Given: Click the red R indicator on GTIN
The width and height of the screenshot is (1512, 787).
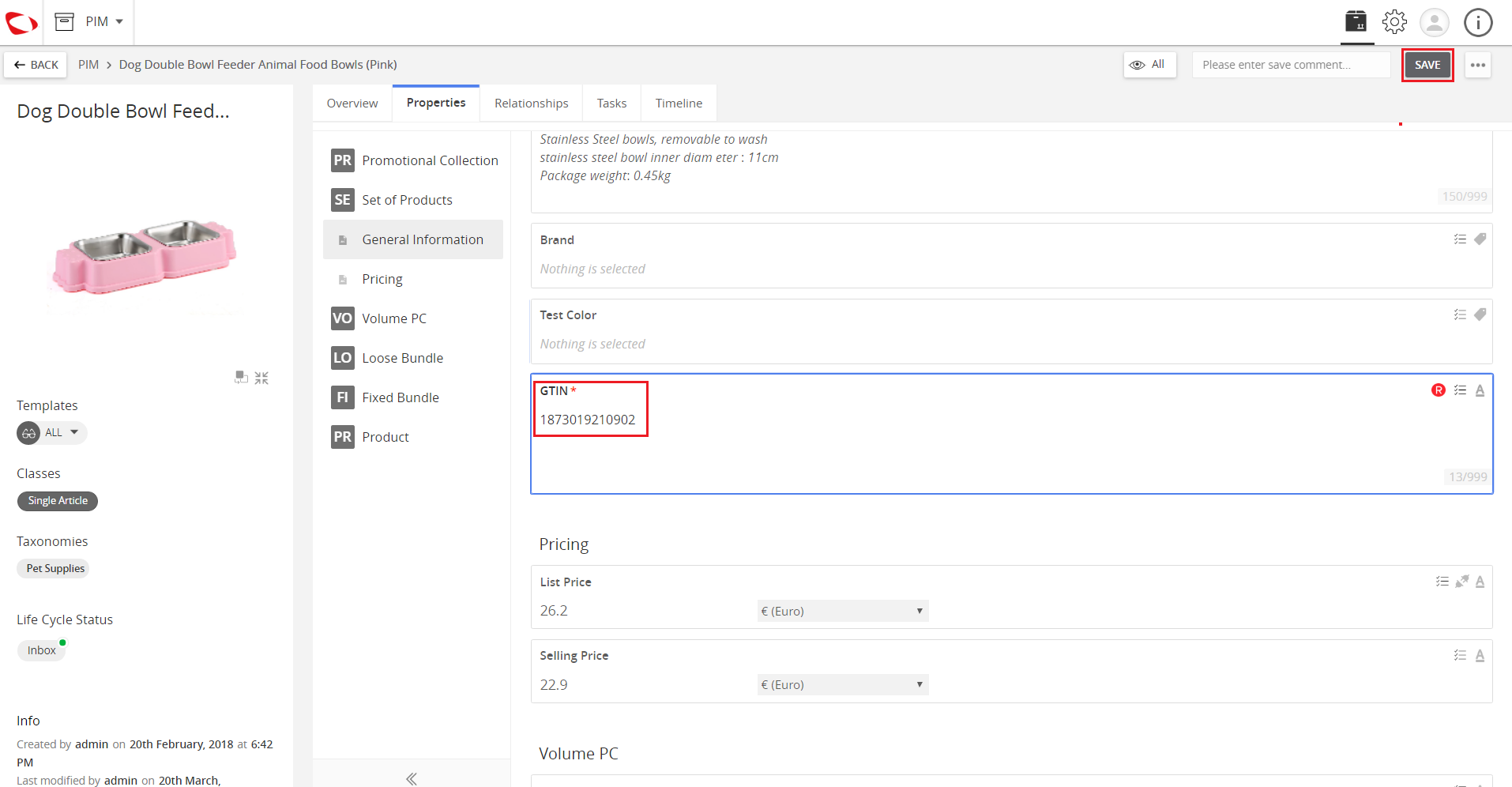Looking at the screenshot, I should pyautogui.click(x=1439, y=390).
